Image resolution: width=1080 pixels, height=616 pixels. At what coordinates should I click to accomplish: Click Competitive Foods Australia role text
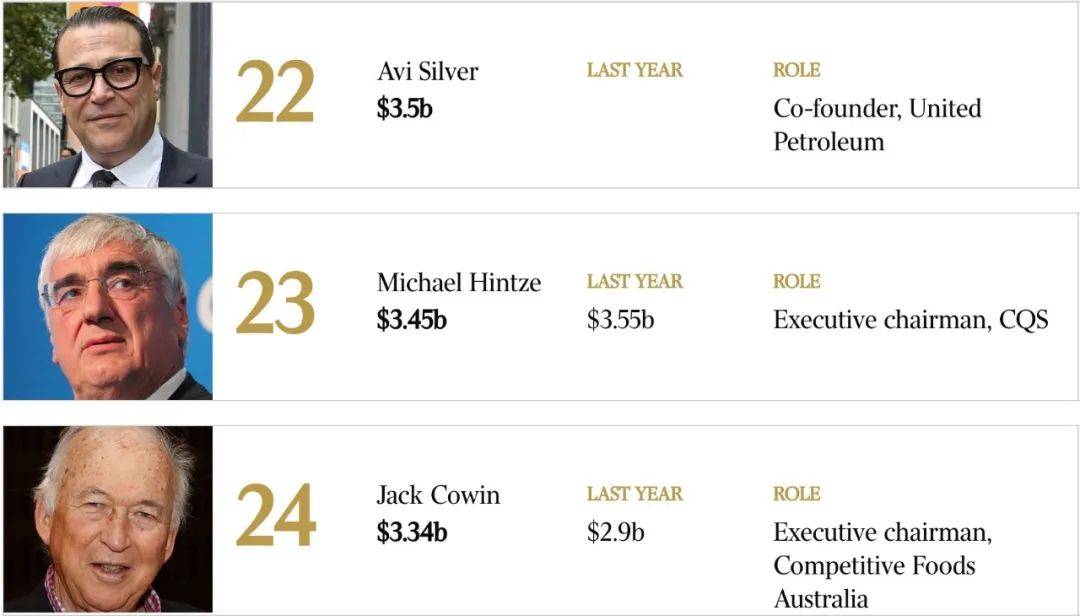pos(875,582)
